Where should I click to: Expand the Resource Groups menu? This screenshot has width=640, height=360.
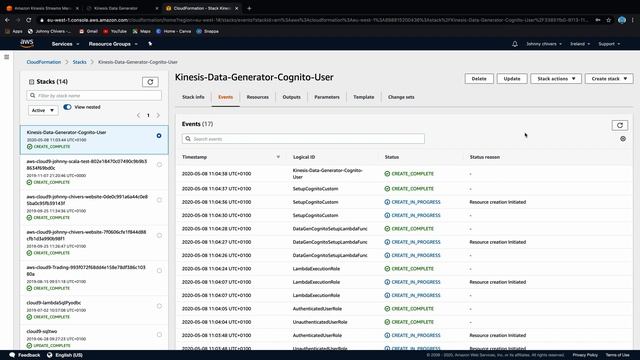pyautogui.click(x=113, y=44)
